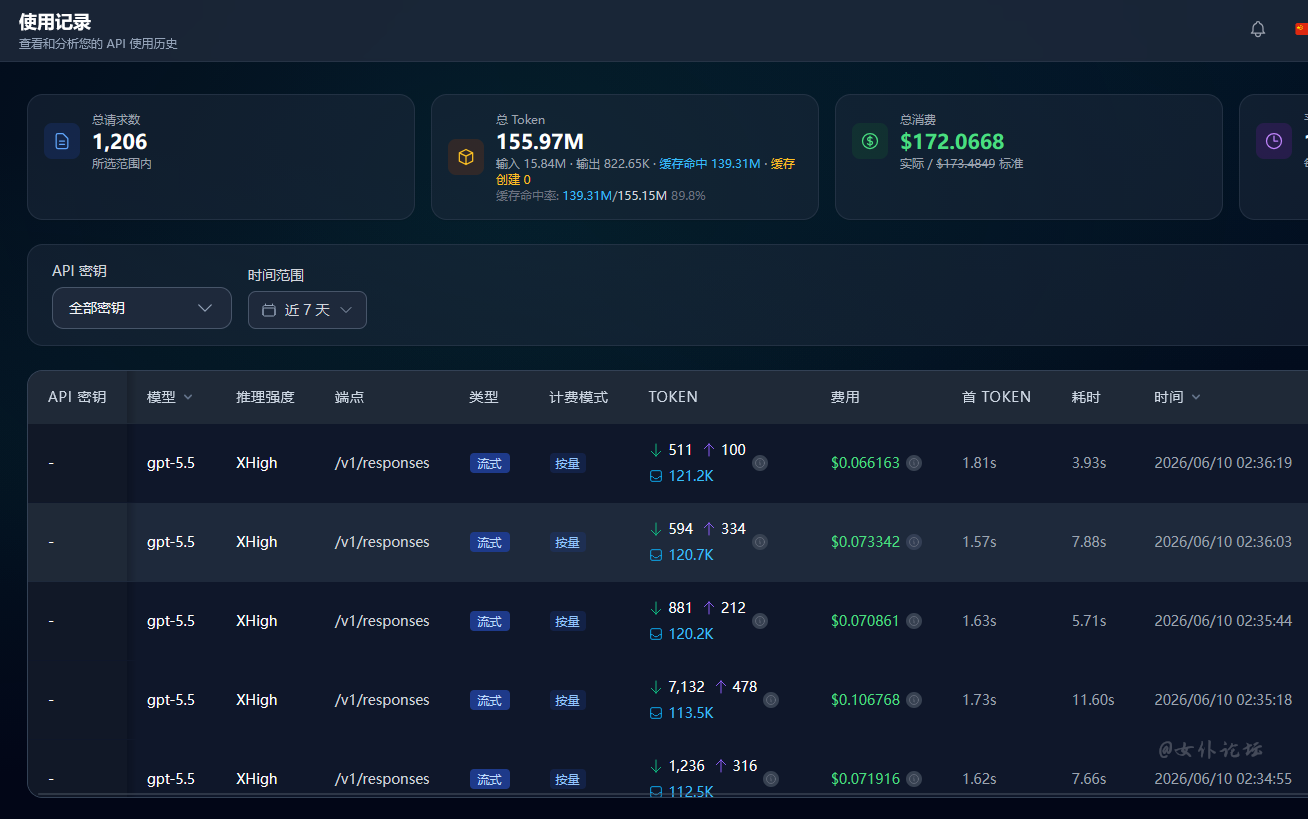Click the cube icon in 总 Token card
1308x819 pixels.
(x=466, y=157)
